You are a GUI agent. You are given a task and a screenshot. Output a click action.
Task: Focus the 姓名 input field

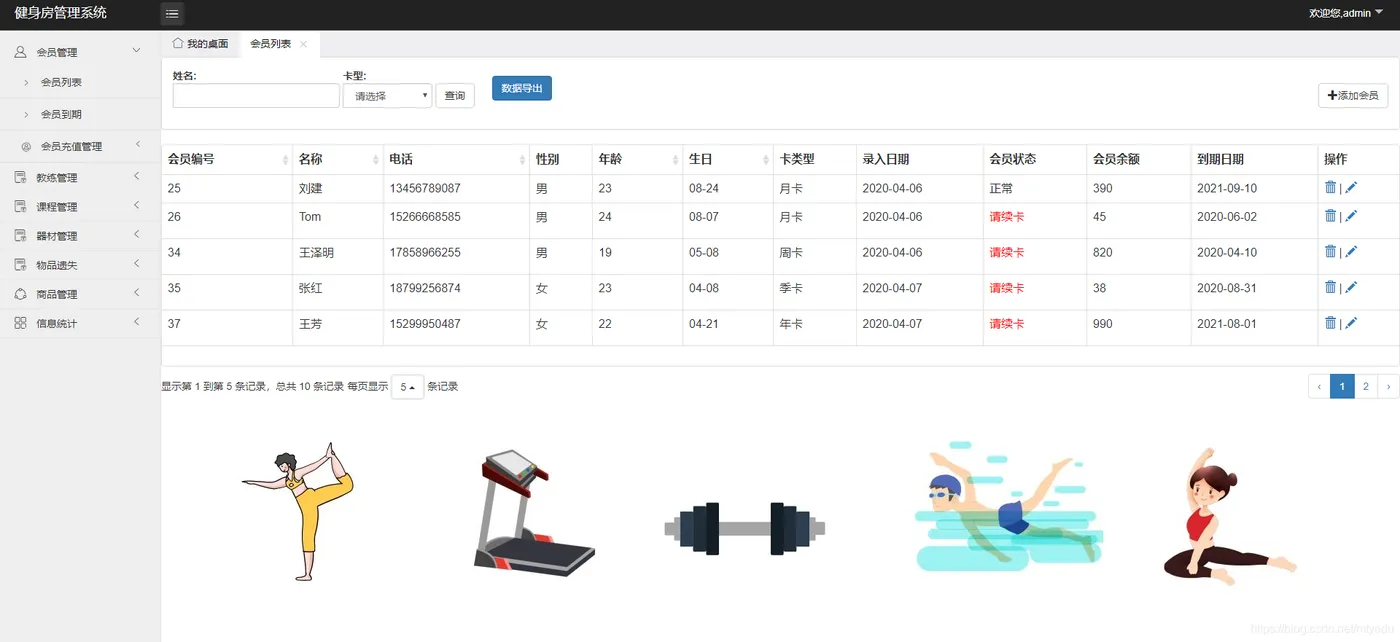point(256,96)
